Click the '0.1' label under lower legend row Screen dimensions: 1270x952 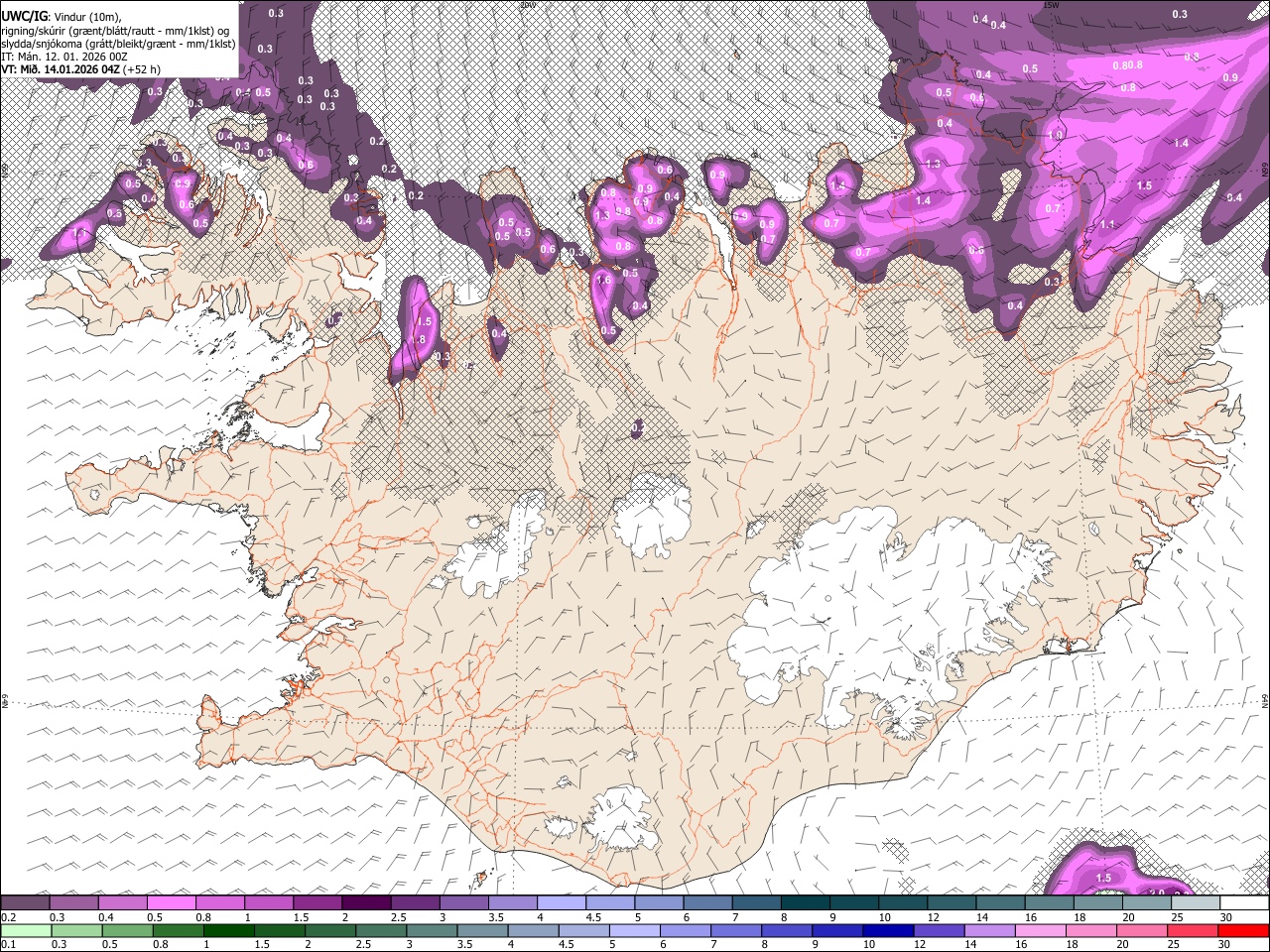coord(9,944)
